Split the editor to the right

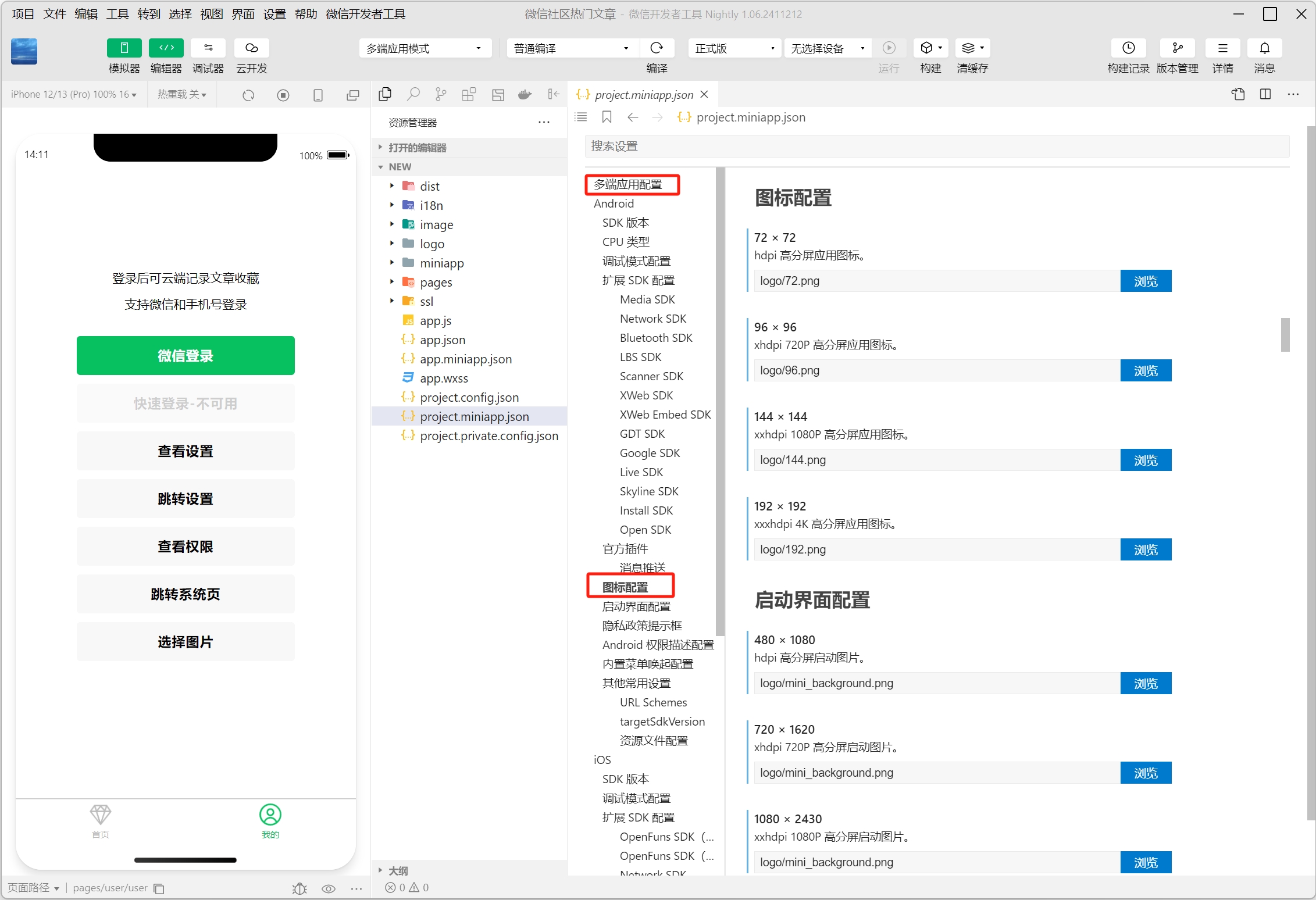pos(1265,94)
